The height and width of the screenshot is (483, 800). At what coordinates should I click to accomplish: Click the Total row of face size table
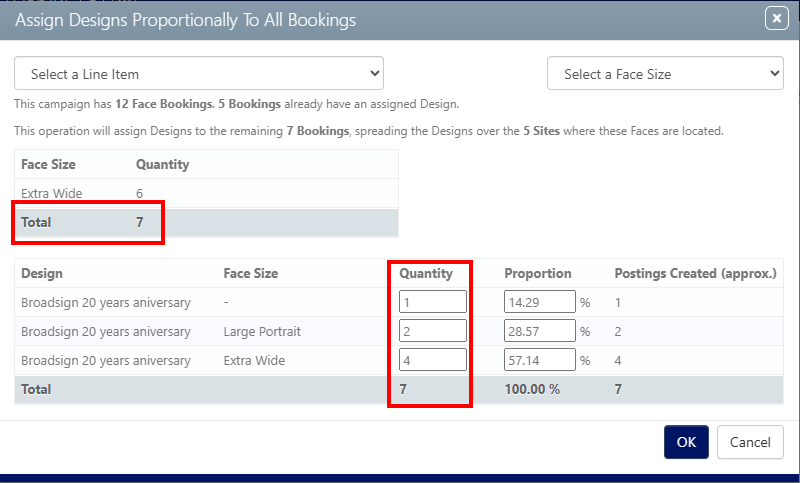206,222
